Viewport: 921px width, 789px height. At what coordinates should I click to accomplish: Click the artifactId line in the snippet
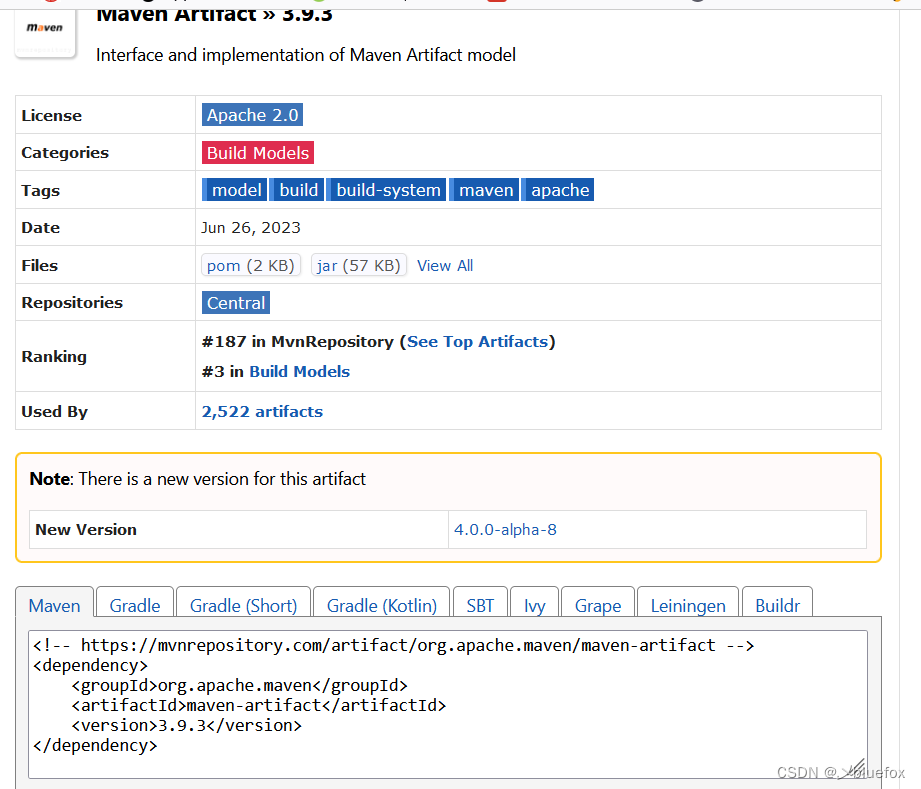click(x=259, y=705)
